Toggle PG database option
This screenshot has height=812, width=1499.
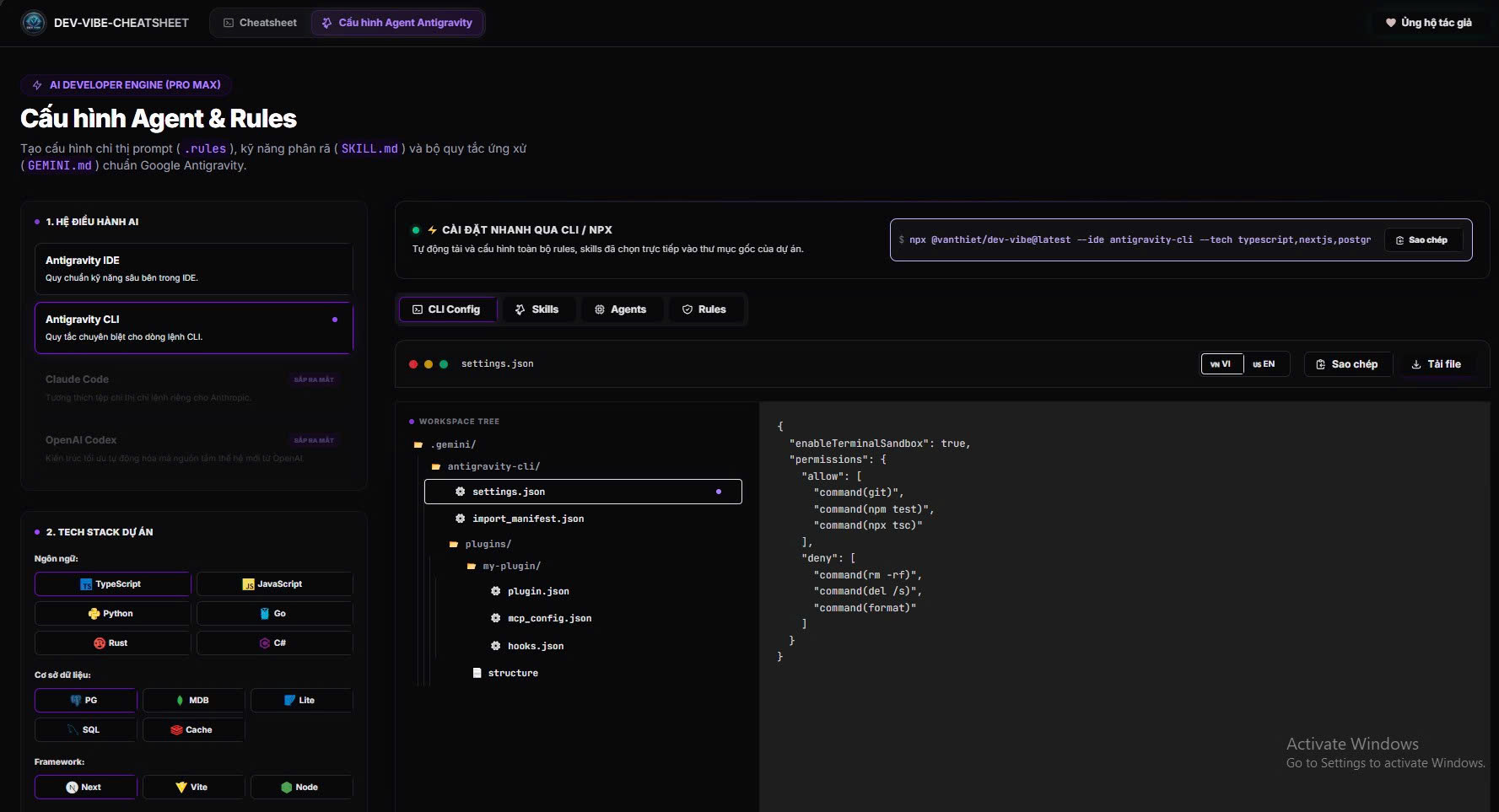click(x=85, y=701)
